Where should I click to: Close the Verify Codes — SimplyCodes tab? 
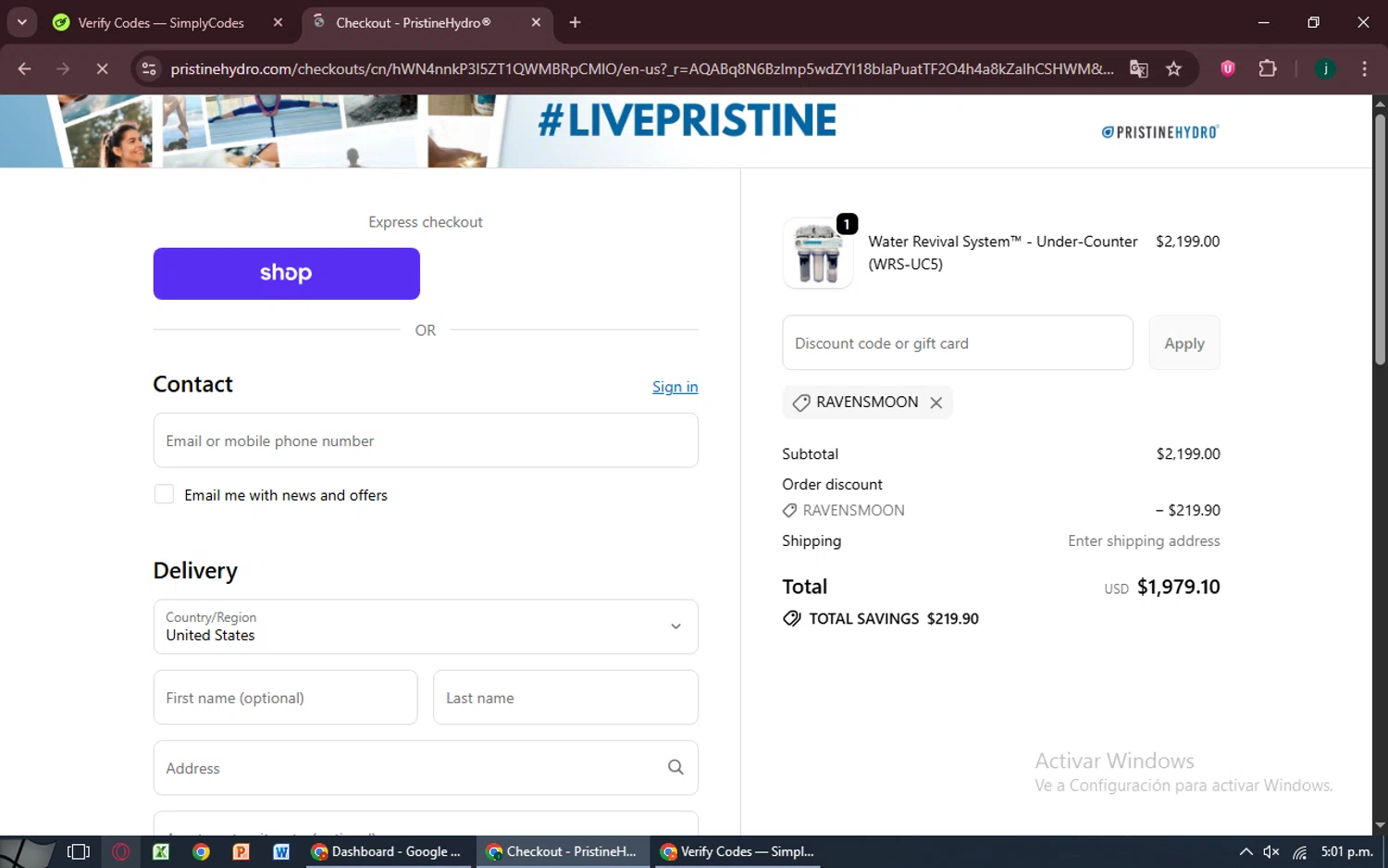[x=278, y=22]
